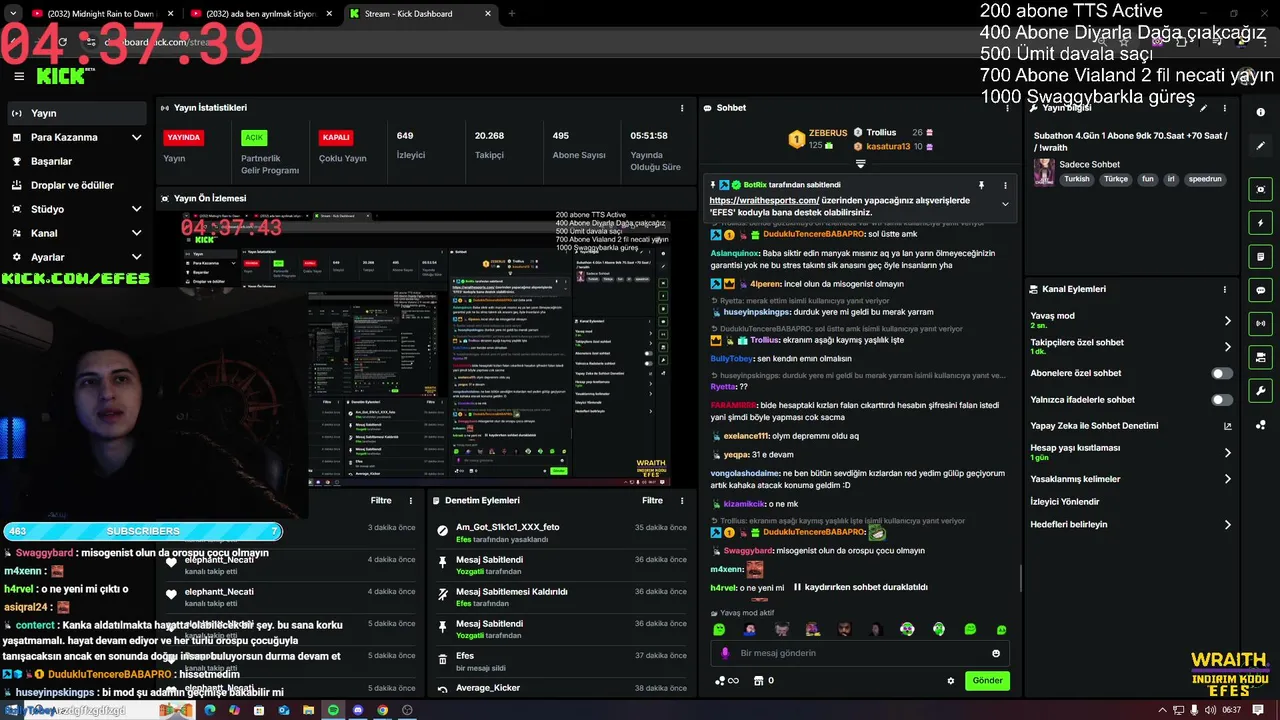This screenshot has height=720, width=1280.
Task: Toggle the channel actions widget icon in right toolbar
Action: pos(1261,357)
